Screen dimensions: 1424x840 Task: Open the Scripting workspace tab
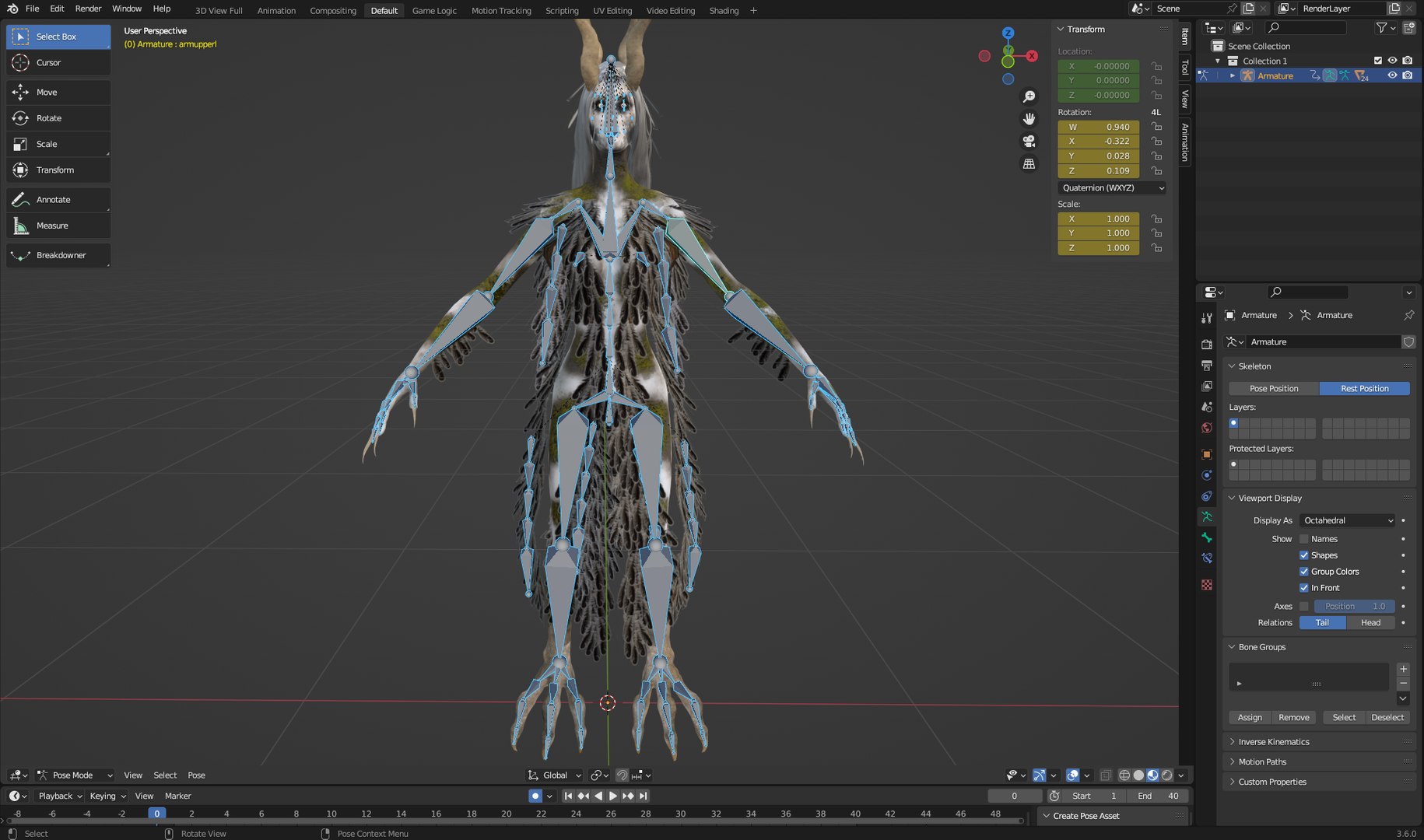[x=562, y=11]
